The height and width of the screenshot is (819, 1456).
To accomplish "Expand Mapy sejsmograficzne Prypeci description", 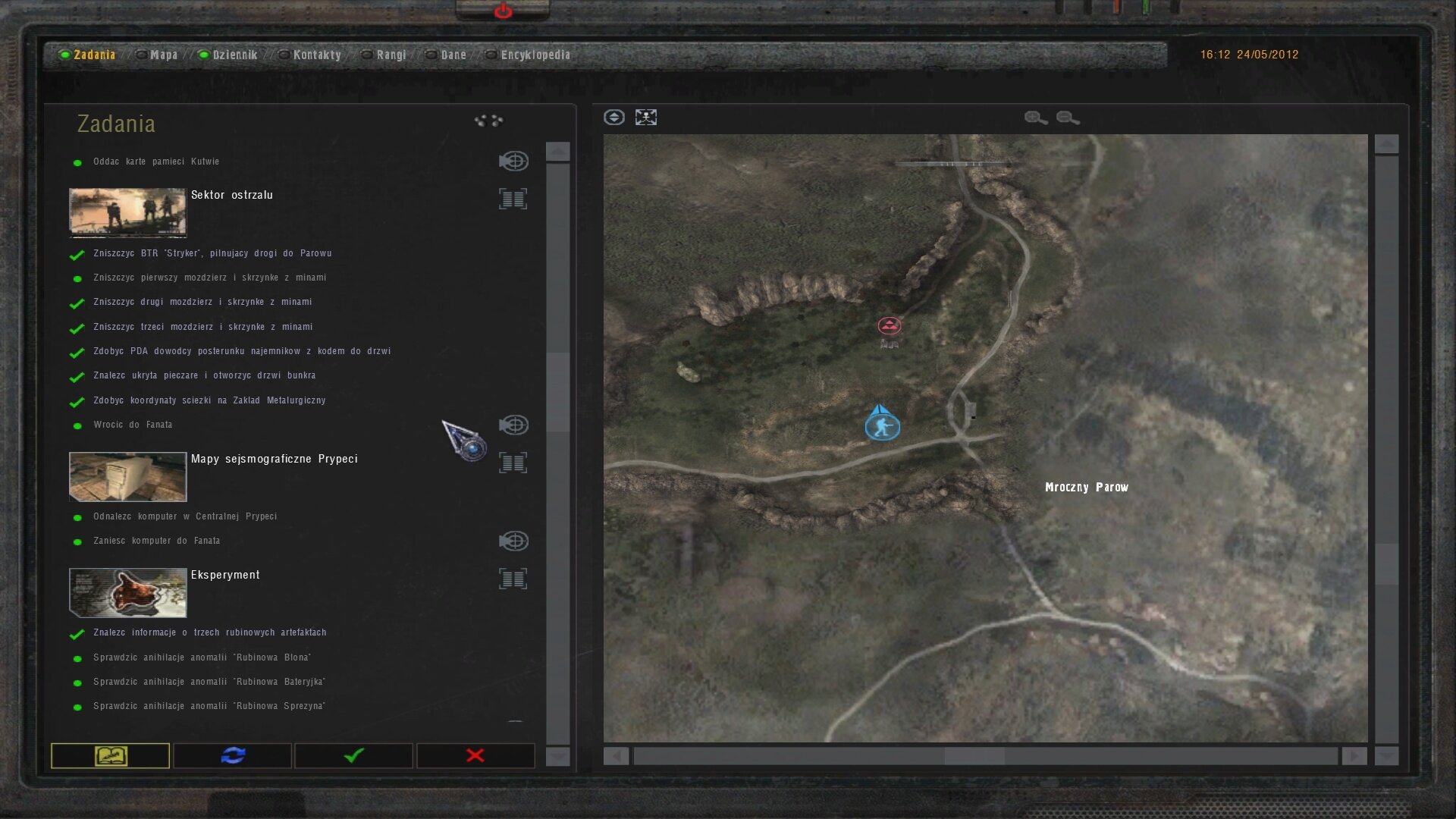I will [x=513, y=463].
